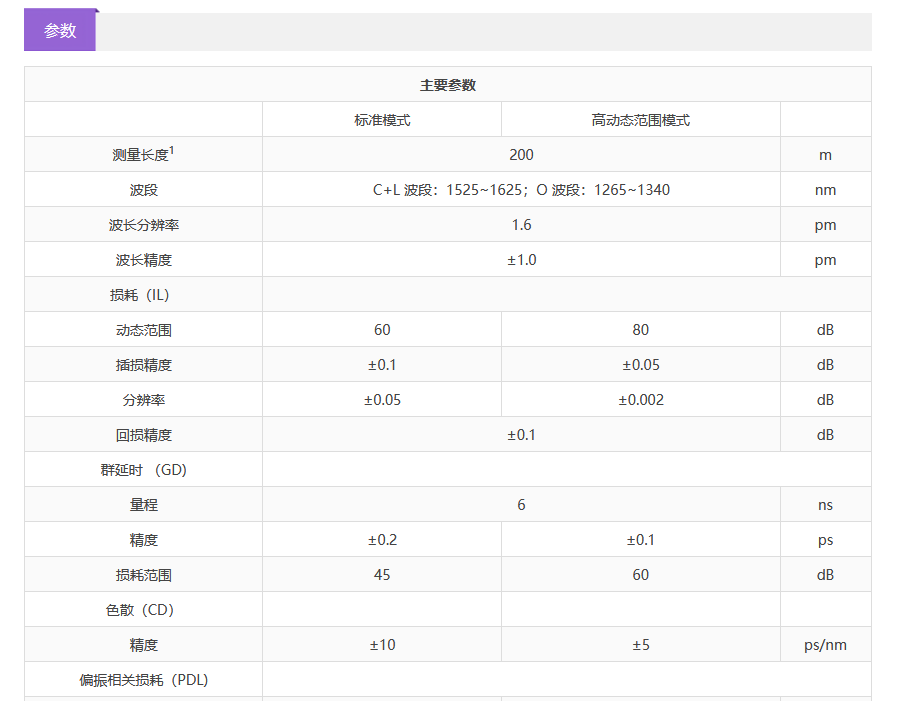Click the footnote superscript on 测量长度

[172, 150]
